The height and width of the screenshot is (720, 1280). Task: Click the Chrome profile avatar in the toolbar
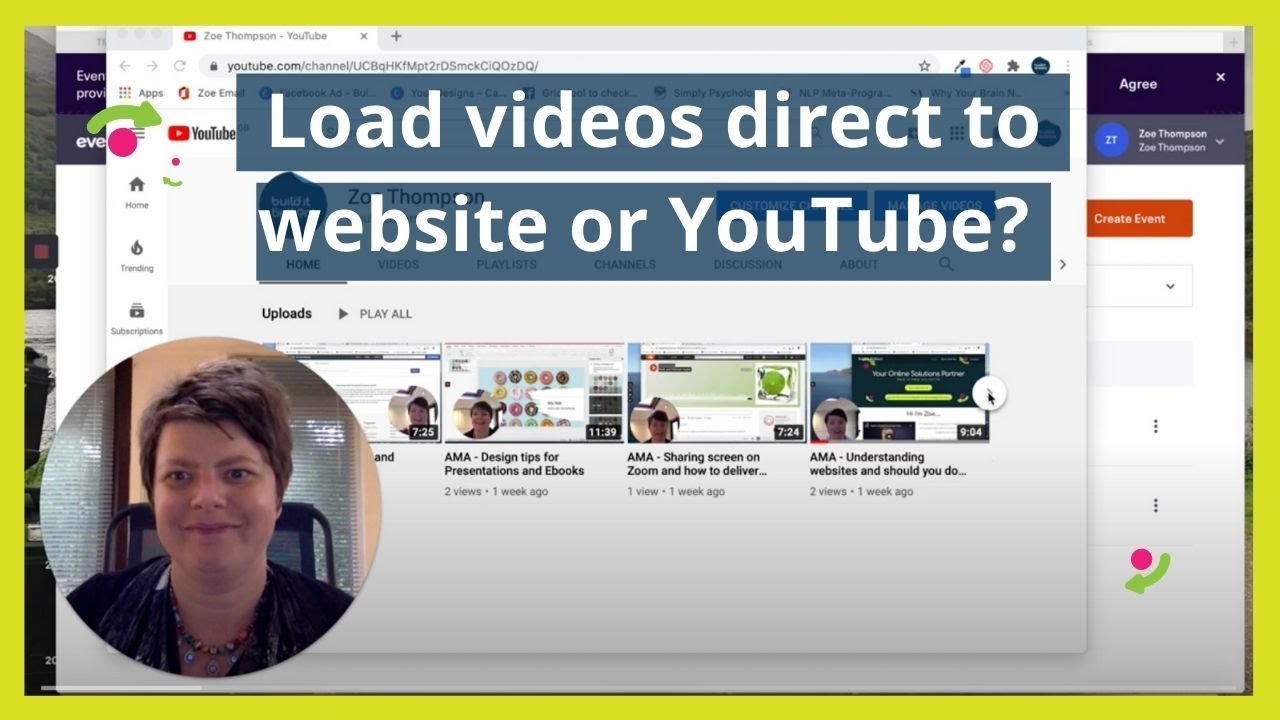tap(1040, 66)
